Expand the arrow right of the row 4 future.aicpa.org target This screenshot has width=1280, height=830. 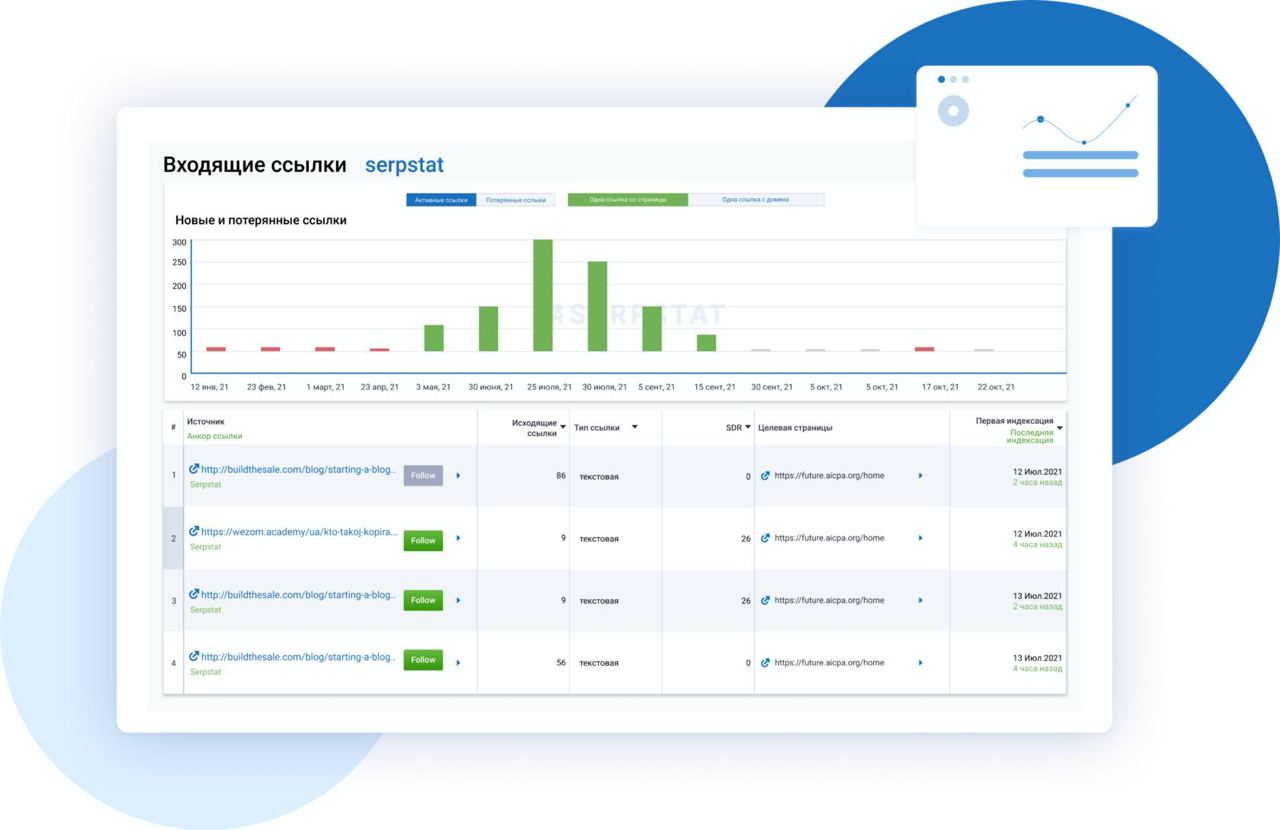tap(920, 663)
